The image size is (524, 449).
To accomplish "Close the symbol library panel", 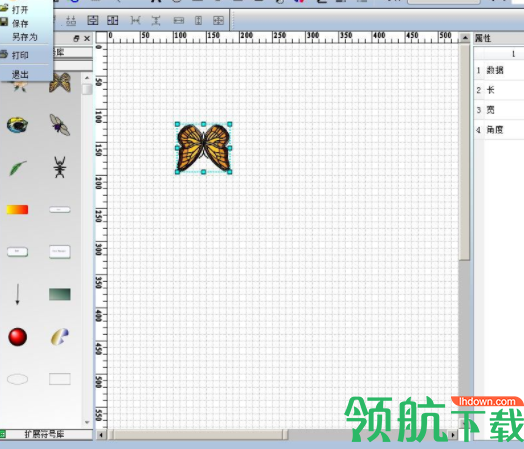I will 87,38.
